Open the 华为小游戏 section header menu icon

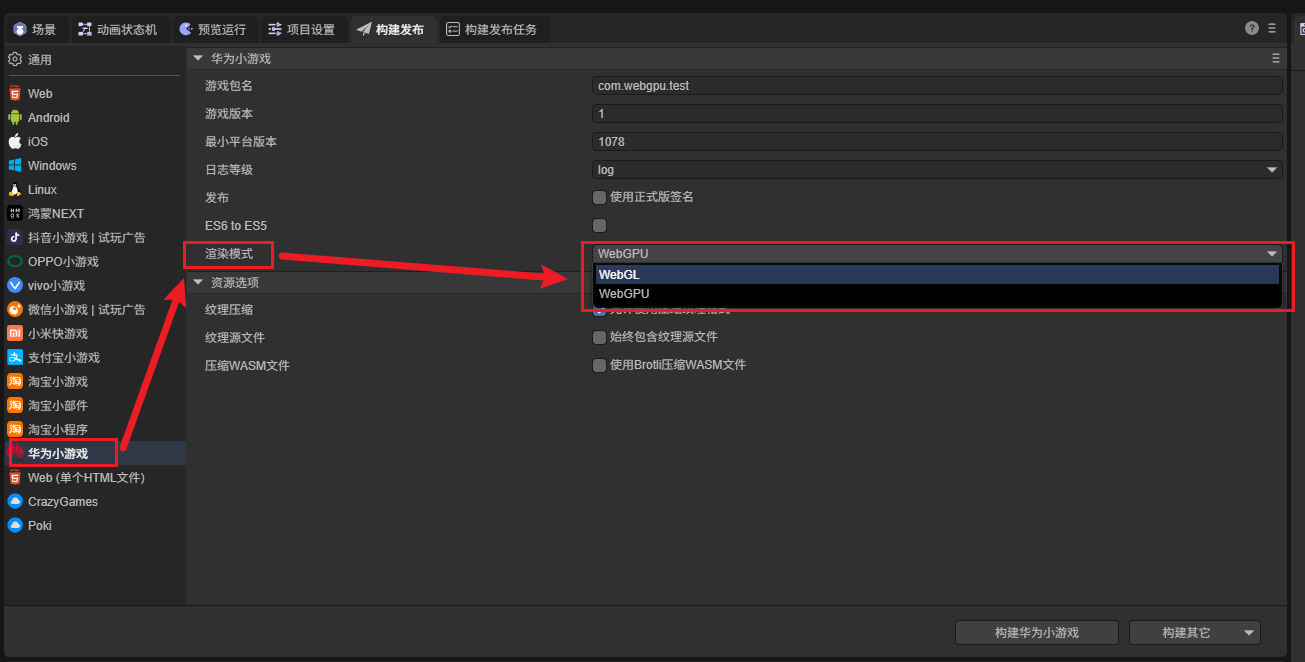coord(1275,58)
